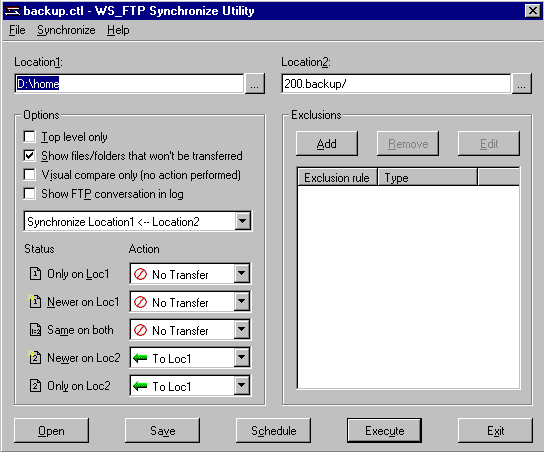
Task: Open the Synchronize direction dropdown
Action: click(243, 221)
